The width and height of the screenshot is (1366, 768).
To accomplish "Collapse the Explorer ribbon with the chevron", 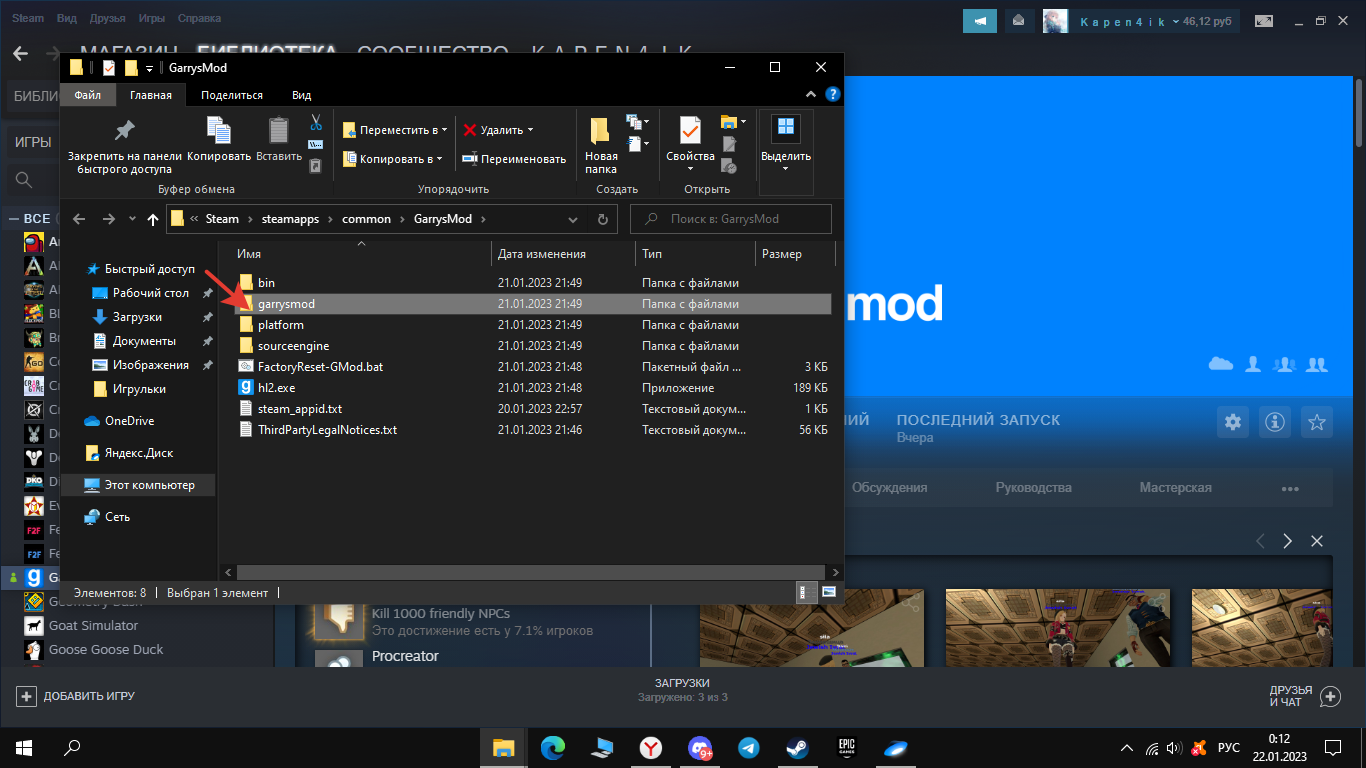I will [x=813, y=95].
